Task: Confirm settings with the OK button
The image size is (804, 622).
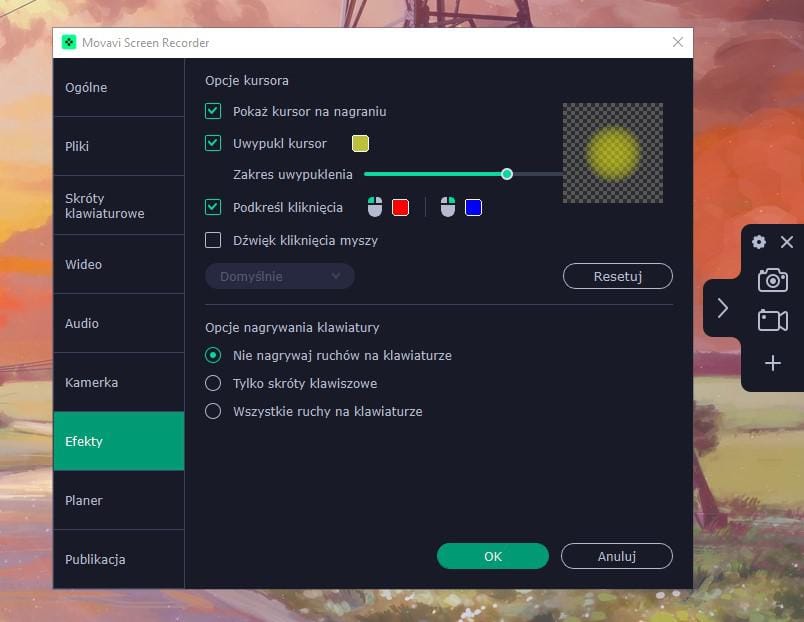Action: point(493,556)
